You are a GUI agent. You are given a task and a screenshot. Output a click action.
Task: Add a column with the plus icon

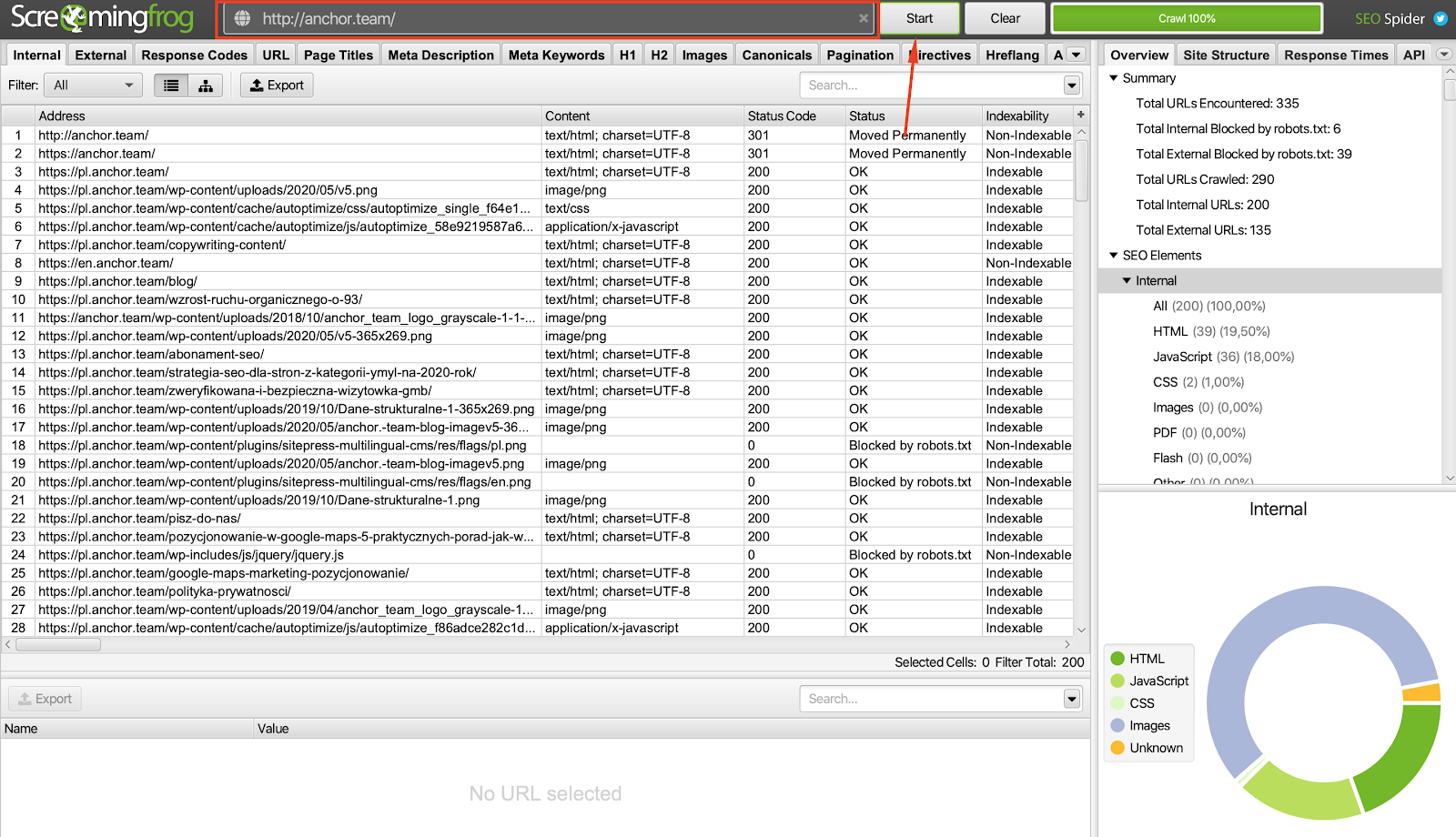pyautogui.click(x=1081, y=115)
